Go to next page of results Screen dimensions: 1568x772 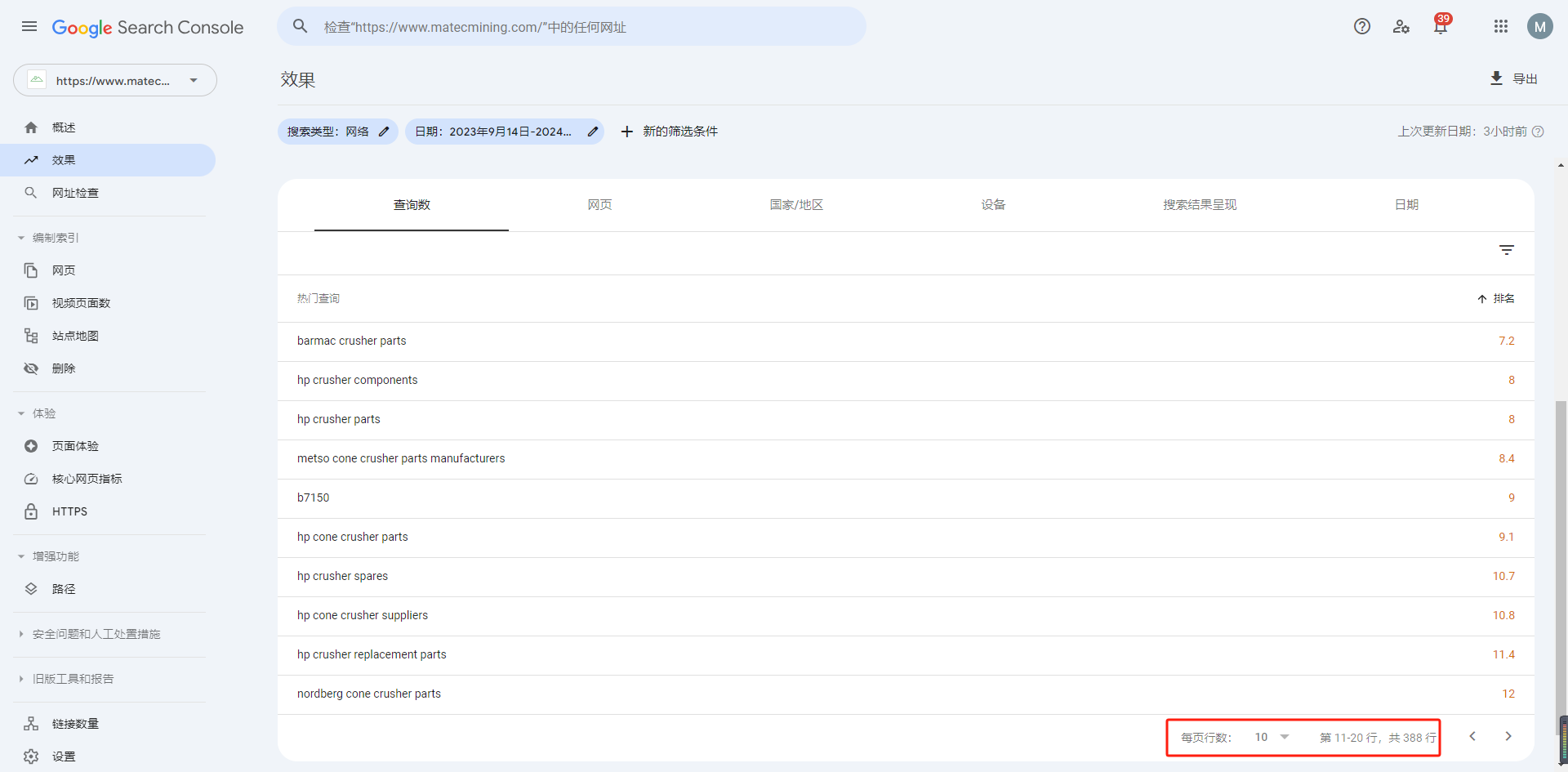point(1508,736)
